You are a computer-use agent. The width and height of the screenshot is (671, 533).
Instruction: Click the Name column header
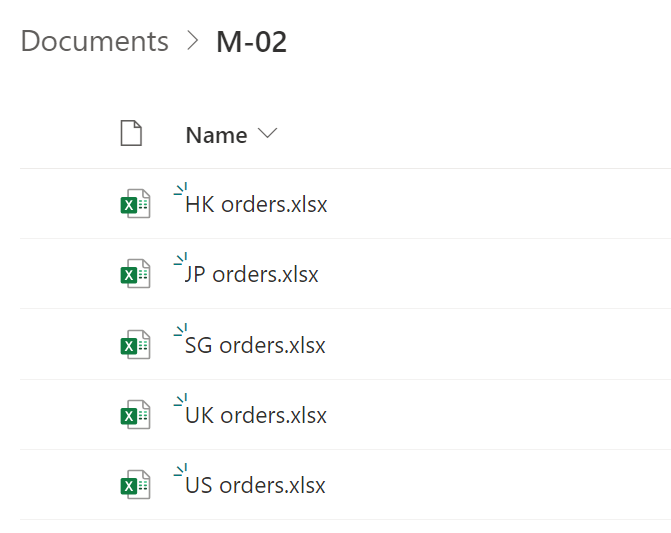pos(217,135)
